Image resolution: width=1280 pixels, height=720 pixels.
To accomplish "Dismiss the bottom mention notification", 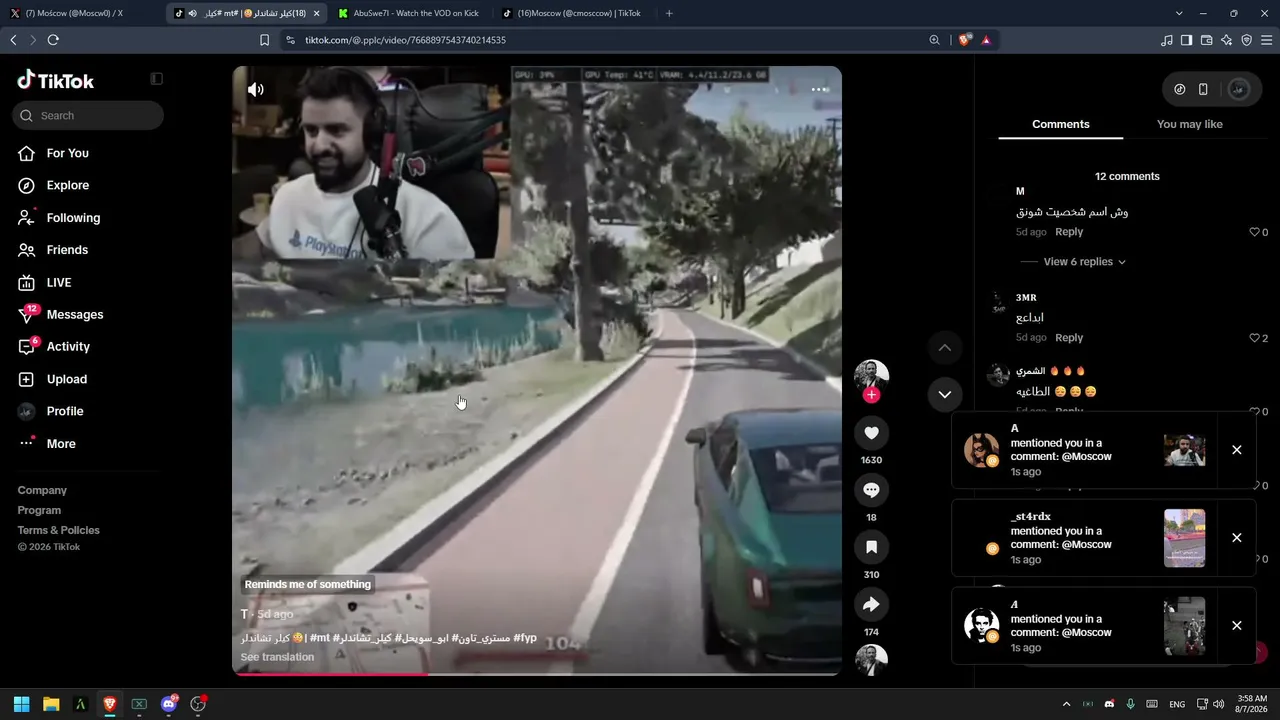I will [1237, 626].
